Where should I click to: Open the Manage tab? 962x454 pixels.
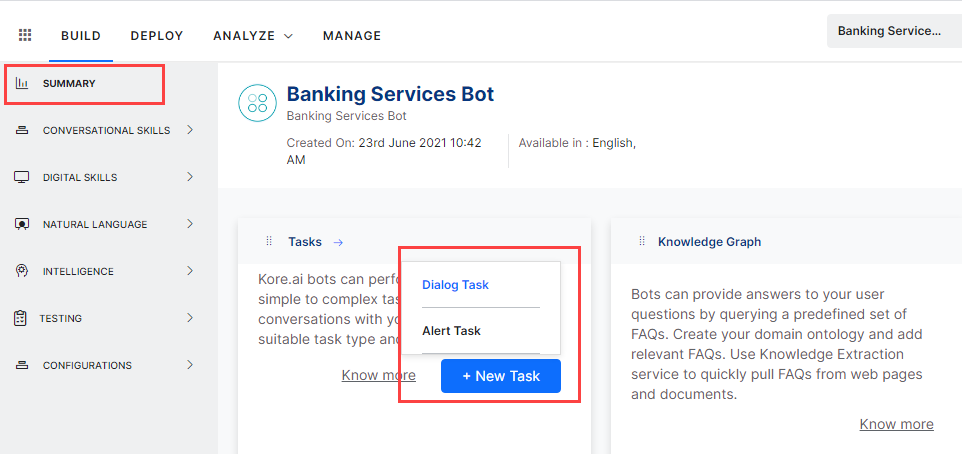tap(352, 36)
